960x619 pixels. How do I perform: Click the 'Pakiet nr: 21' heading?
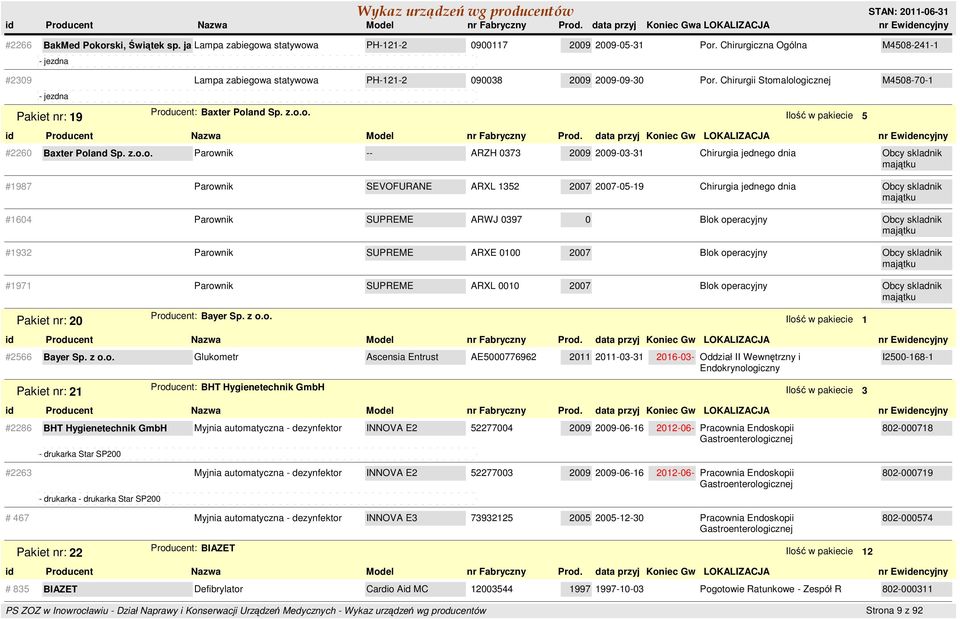(49, 392)
